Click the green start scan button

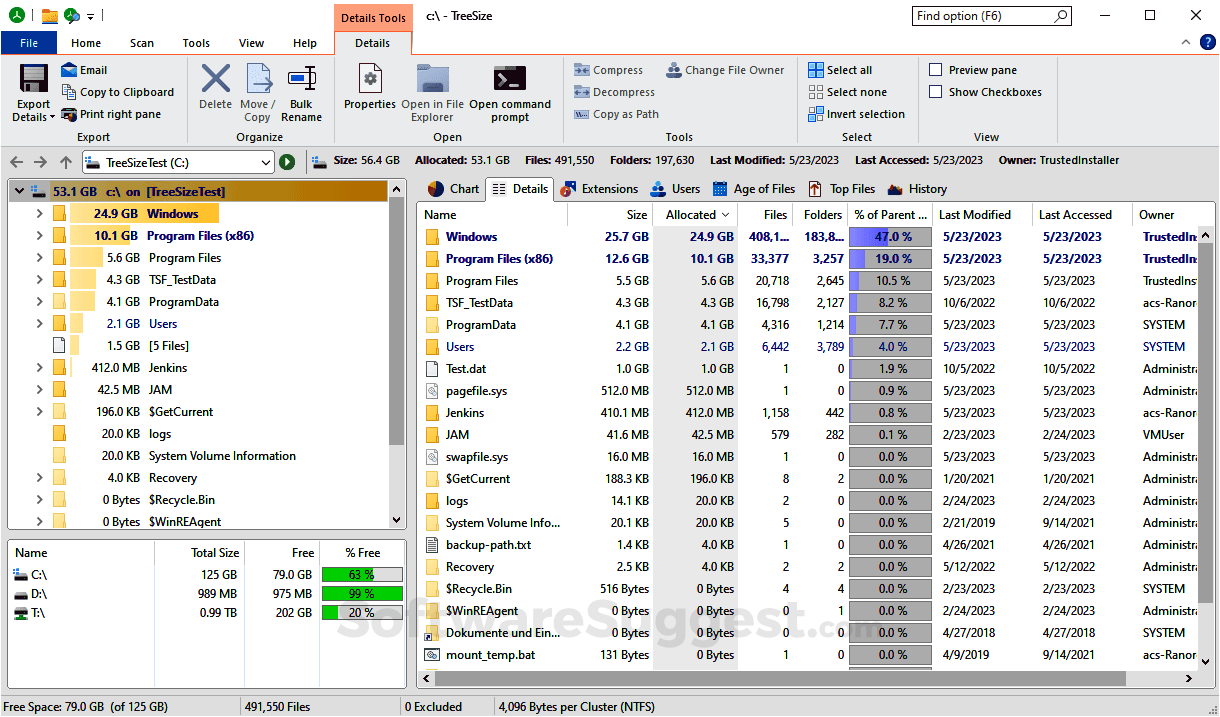(x=287, y=162)
